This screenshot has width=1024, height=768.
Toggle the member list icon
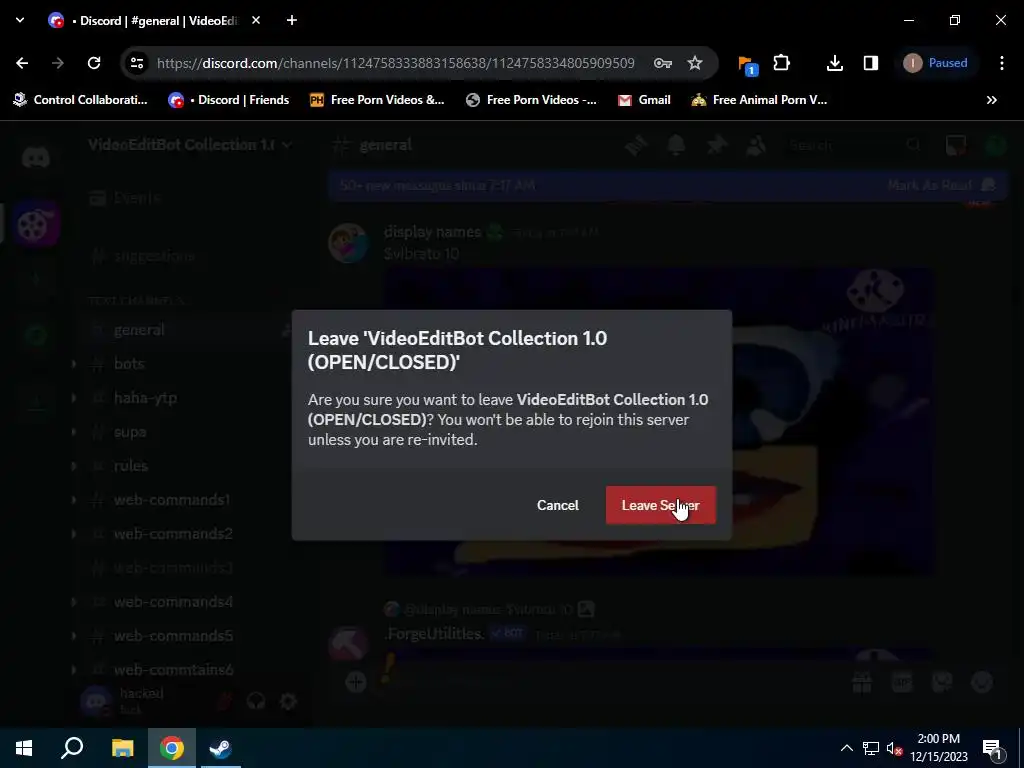[756, 145]
